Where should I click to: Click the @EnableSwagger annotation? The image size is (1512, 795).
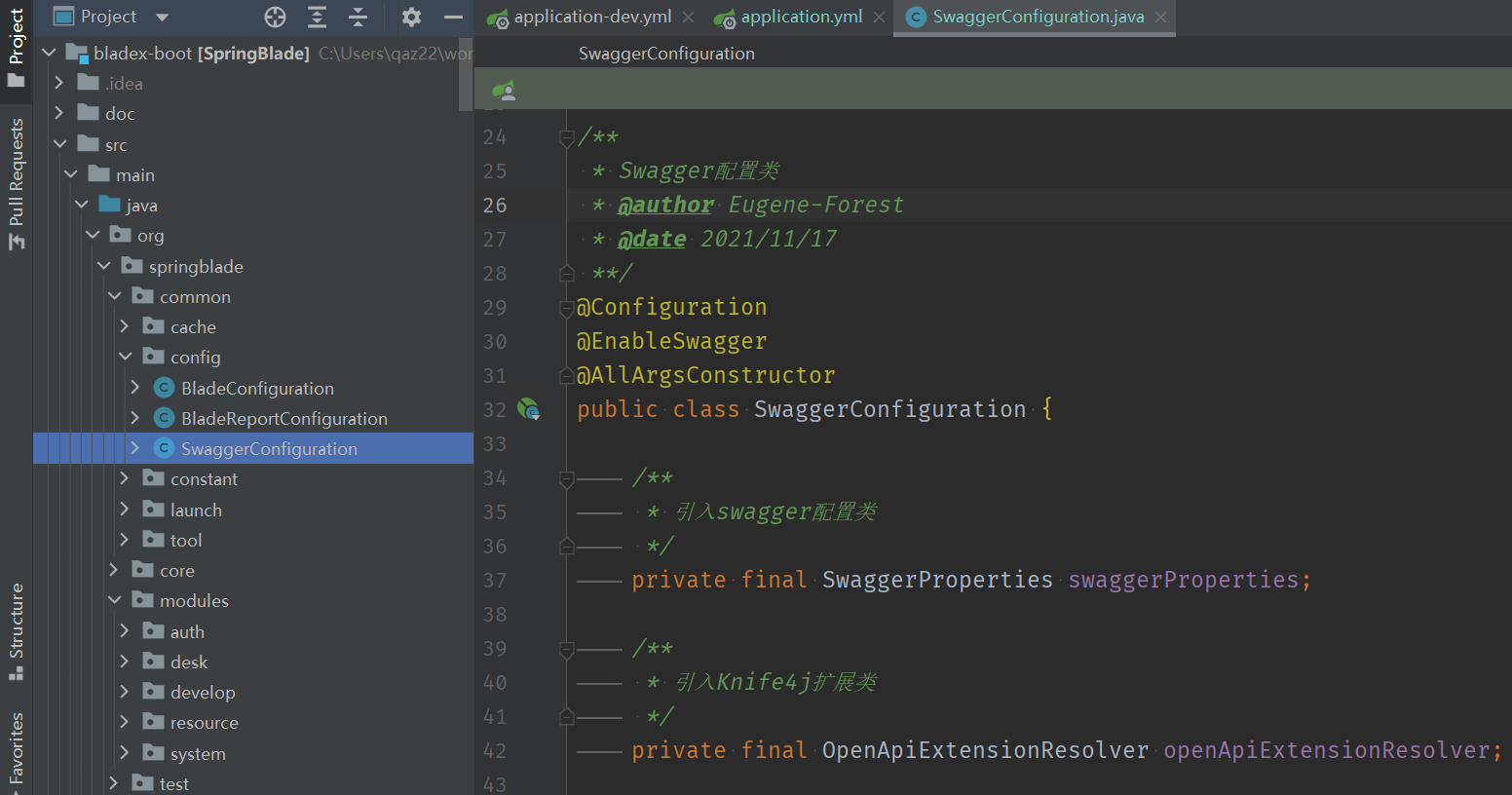click(672, 341)
